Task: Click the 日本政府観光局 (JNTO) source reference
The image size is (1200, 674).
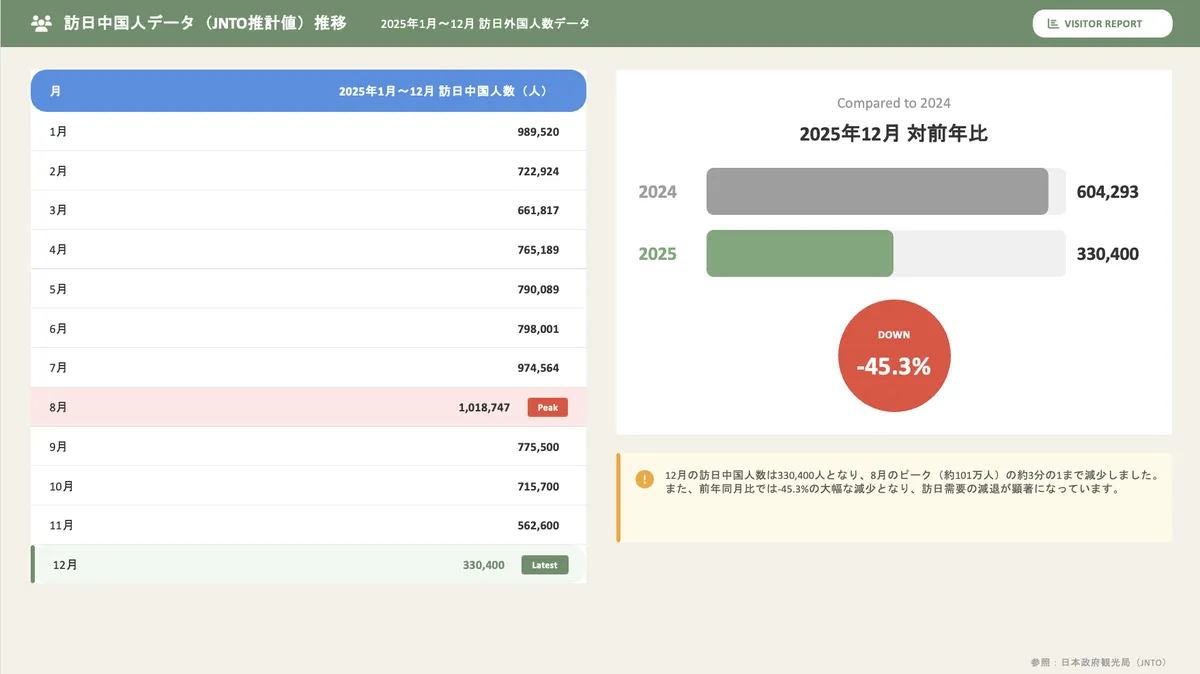Action: click(1099, 662)
